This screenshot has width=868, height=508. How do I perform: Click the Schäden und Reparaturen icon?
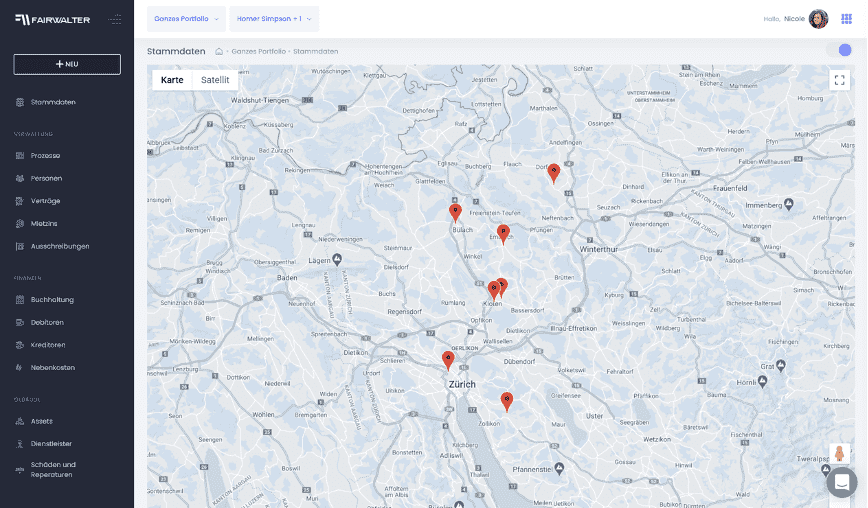point(20,470)
